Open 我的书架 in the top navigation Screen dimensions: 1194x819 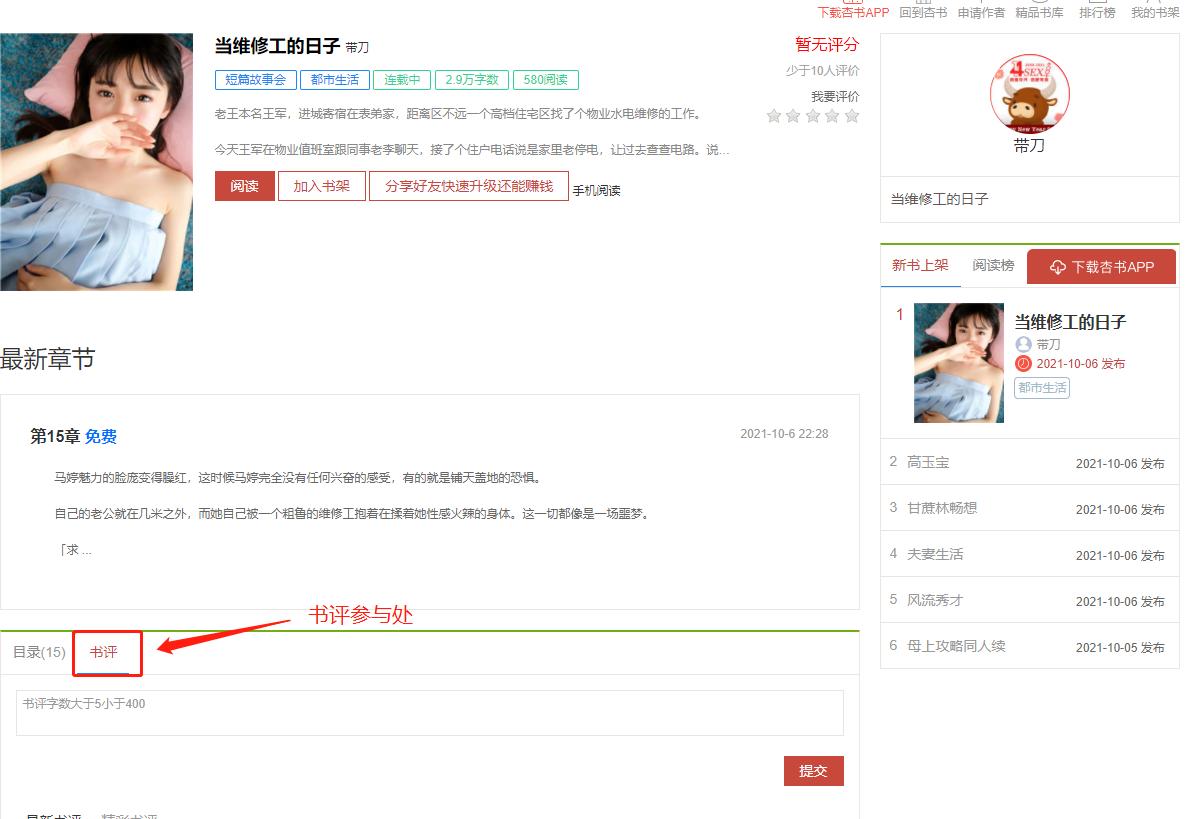pos(1155,12)
